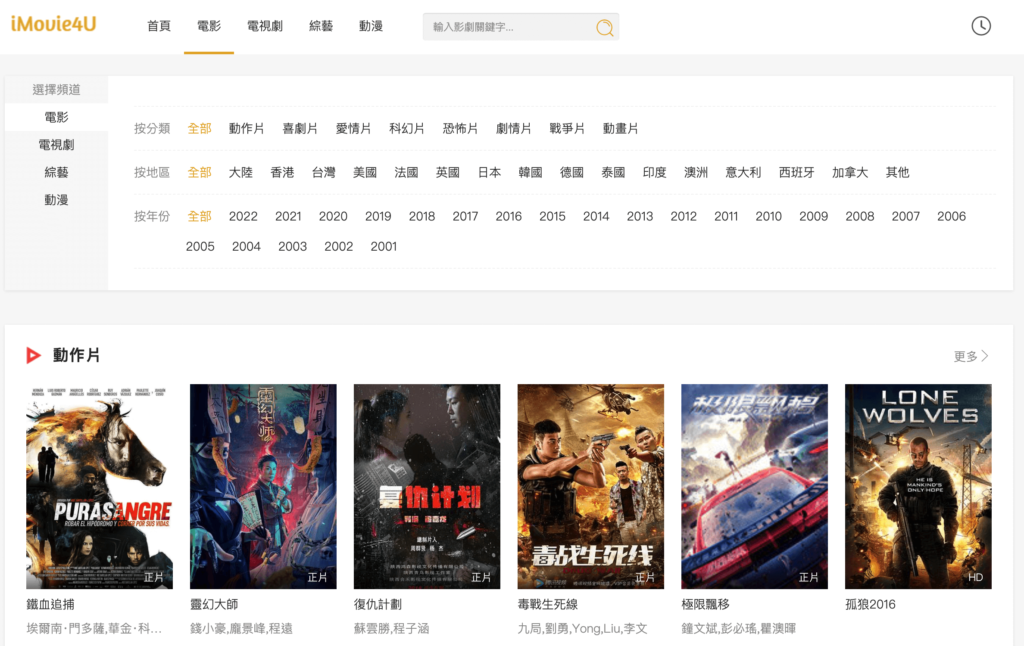This screenshot has height=646, width=1024.
Task: Click the search magnifier icon
Action: coord(605,27)
